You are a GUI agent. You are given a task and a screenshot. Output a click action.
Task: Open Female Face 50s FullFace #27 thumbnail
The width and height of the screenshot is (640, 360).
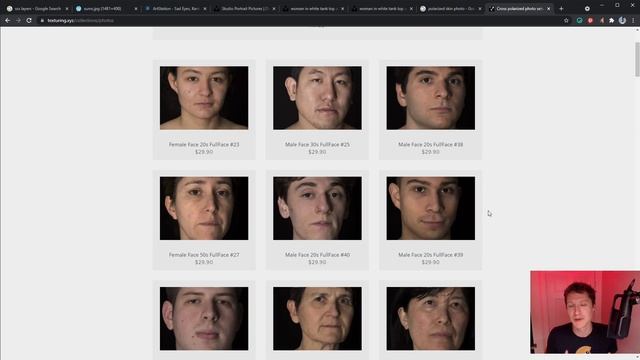pyautogui.click(x=204, y=208)
